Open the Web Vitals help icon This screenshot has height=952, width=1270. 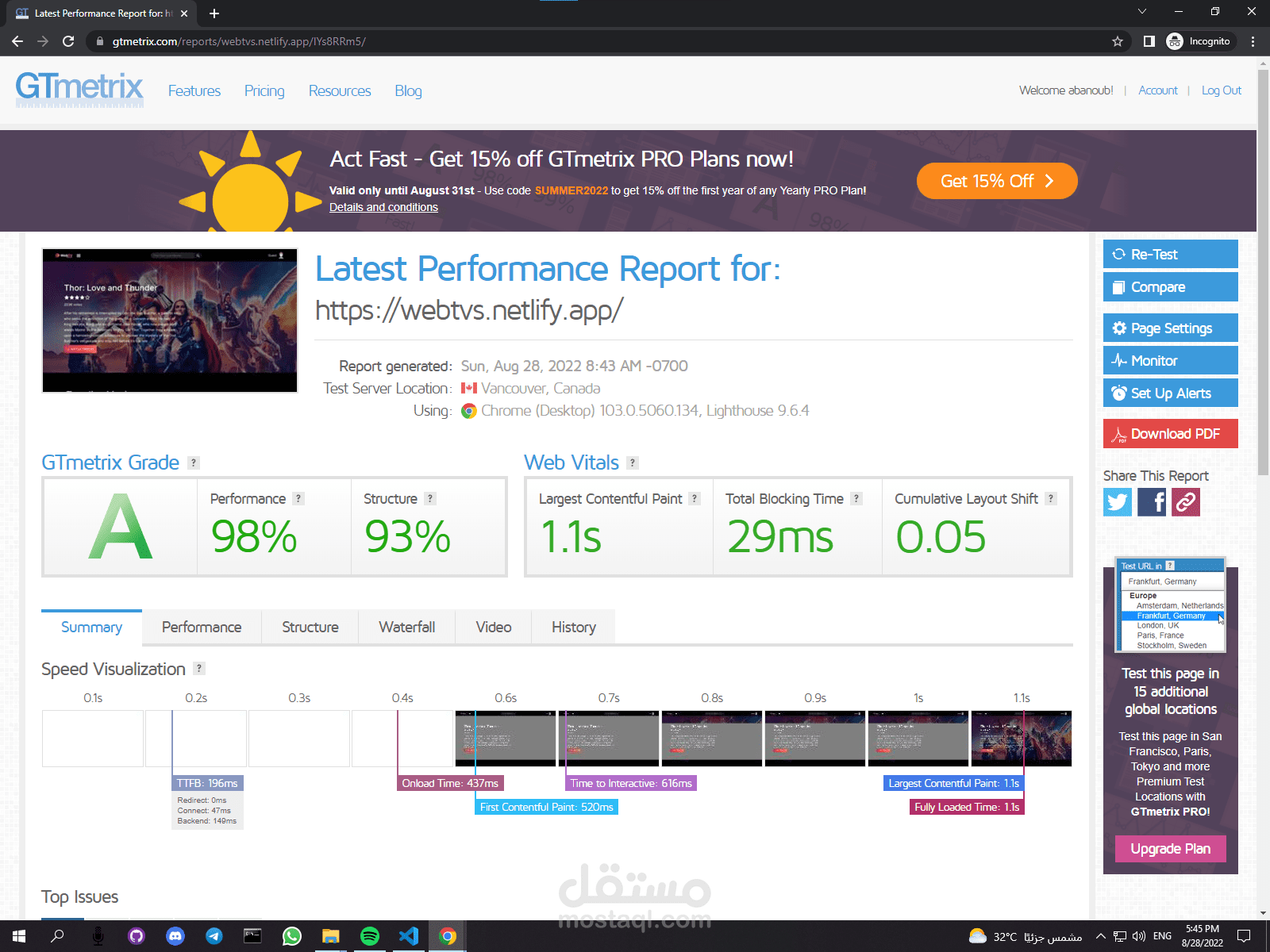[x=633, y=463]
